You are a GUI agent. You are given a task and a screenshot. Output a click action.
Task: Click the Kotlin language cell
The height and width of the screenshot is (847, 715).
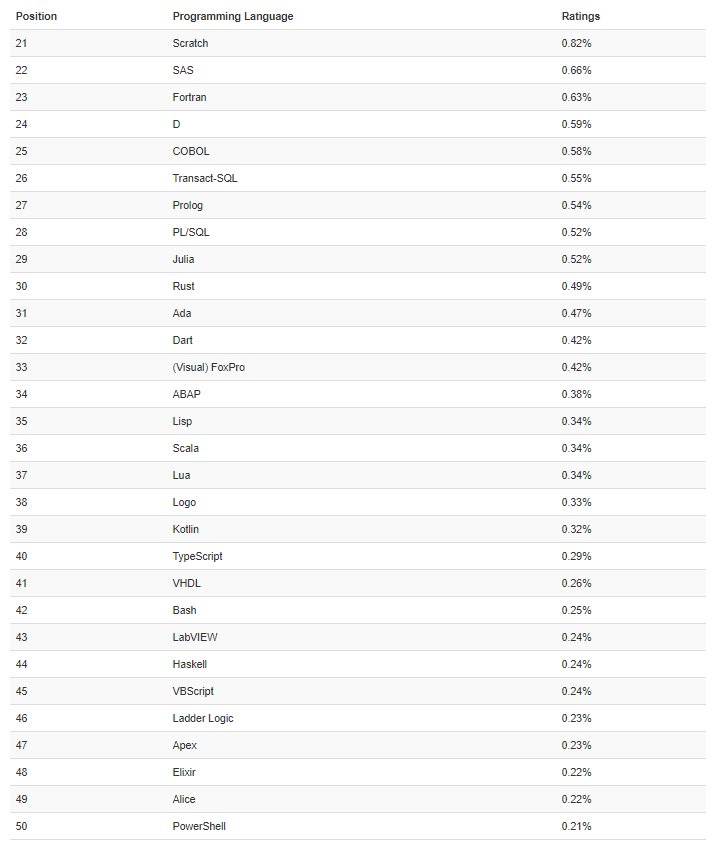pos(186,530)
